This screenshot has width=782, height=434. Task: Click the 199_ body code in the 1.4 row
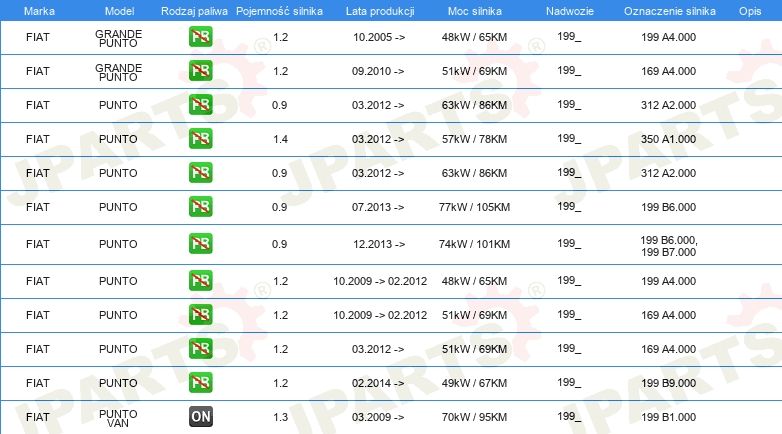569,139
